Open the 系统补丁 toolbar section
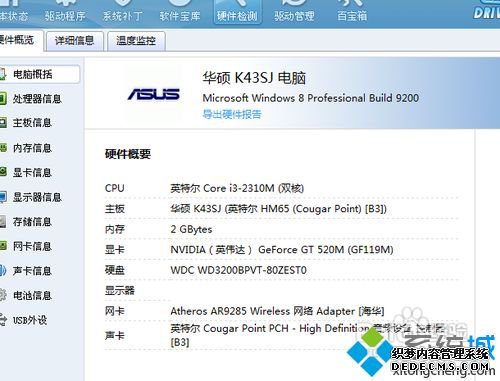The width and height of the screenshot is (500, 381). [122, 13]
